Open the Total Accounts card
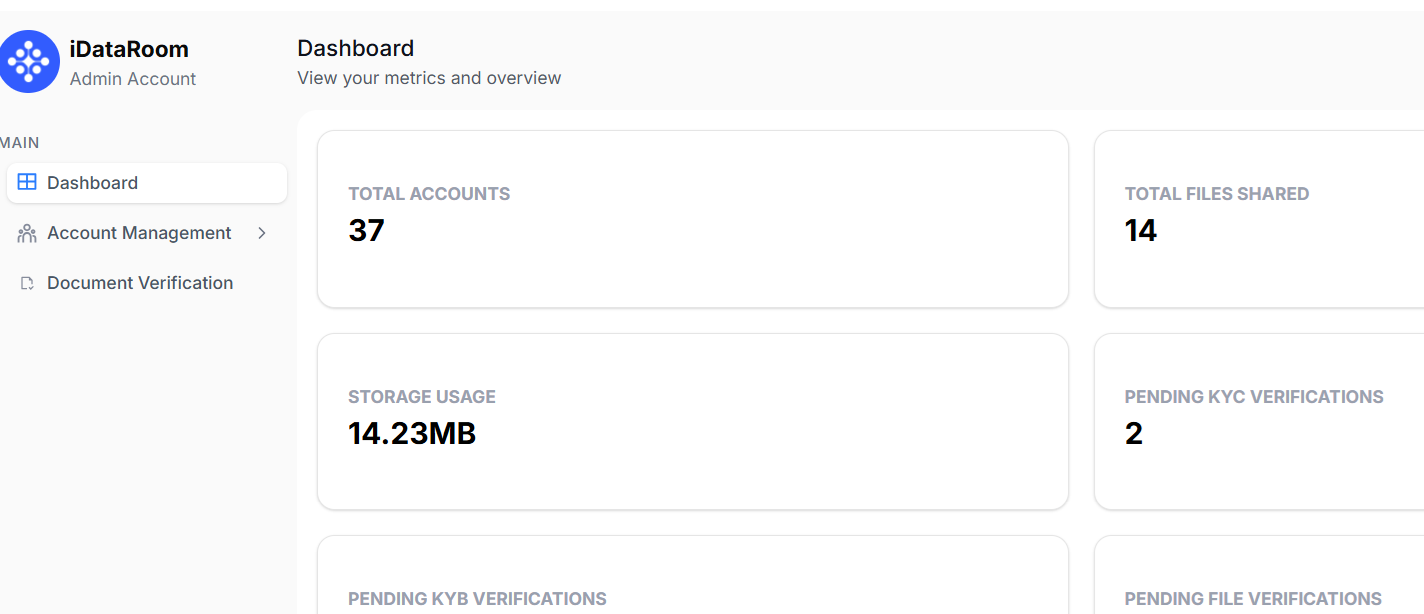1424x614 pixels. (692, 219)
